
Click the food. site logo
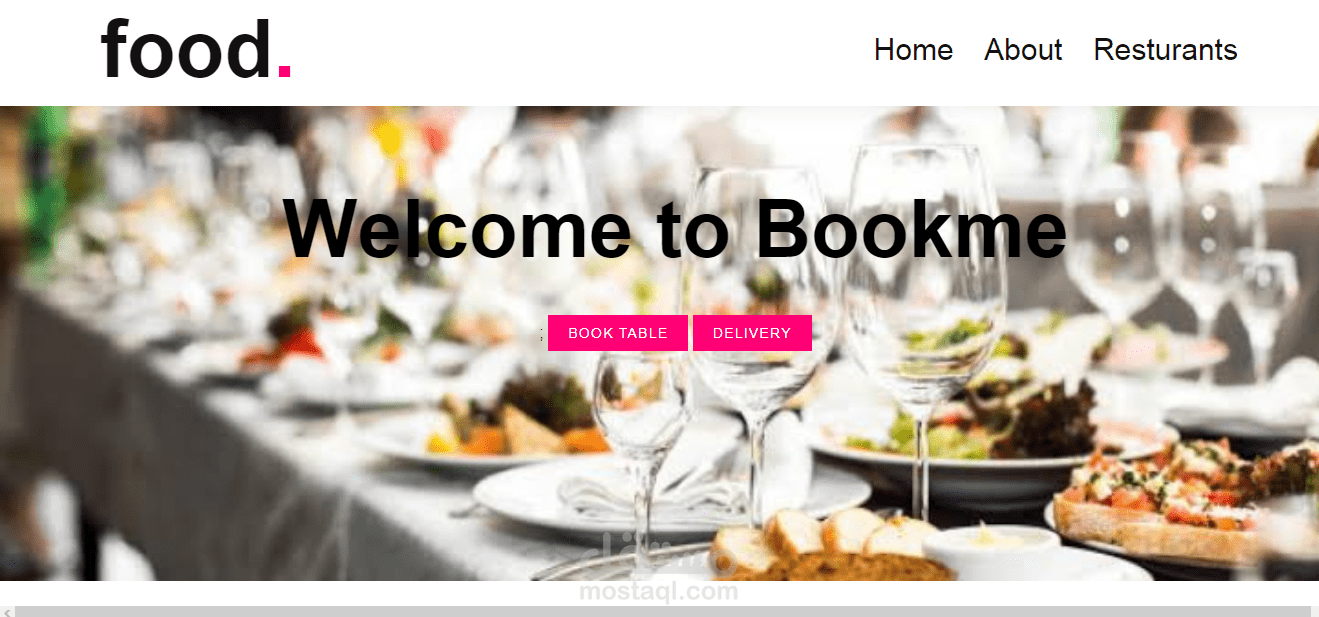pos(196,49)
